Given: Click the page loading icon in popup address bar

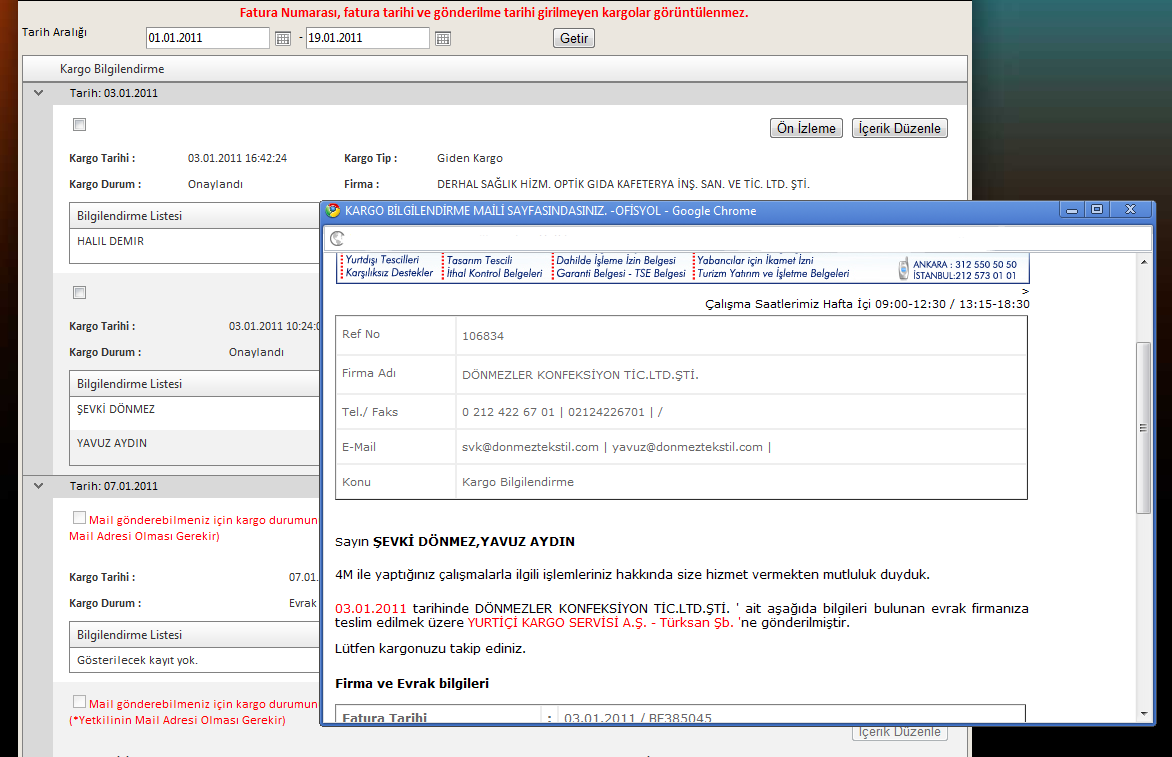Looking at the screenshot, I should (337, 239).
